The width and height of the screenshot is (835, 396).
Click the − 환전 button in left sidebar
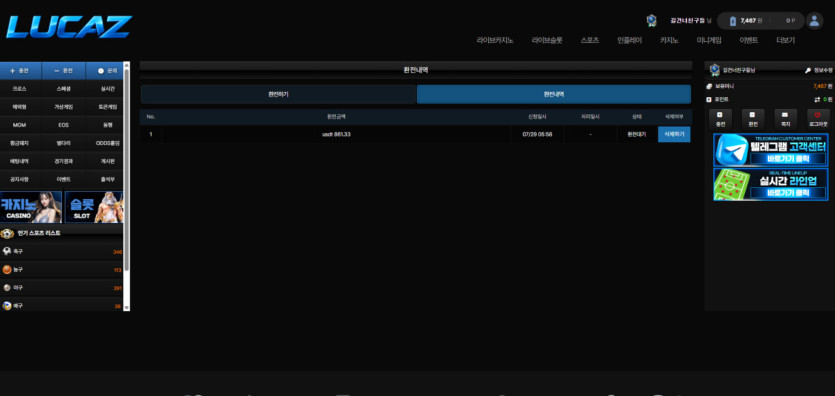pyautogui.click(x=63, y=70)
